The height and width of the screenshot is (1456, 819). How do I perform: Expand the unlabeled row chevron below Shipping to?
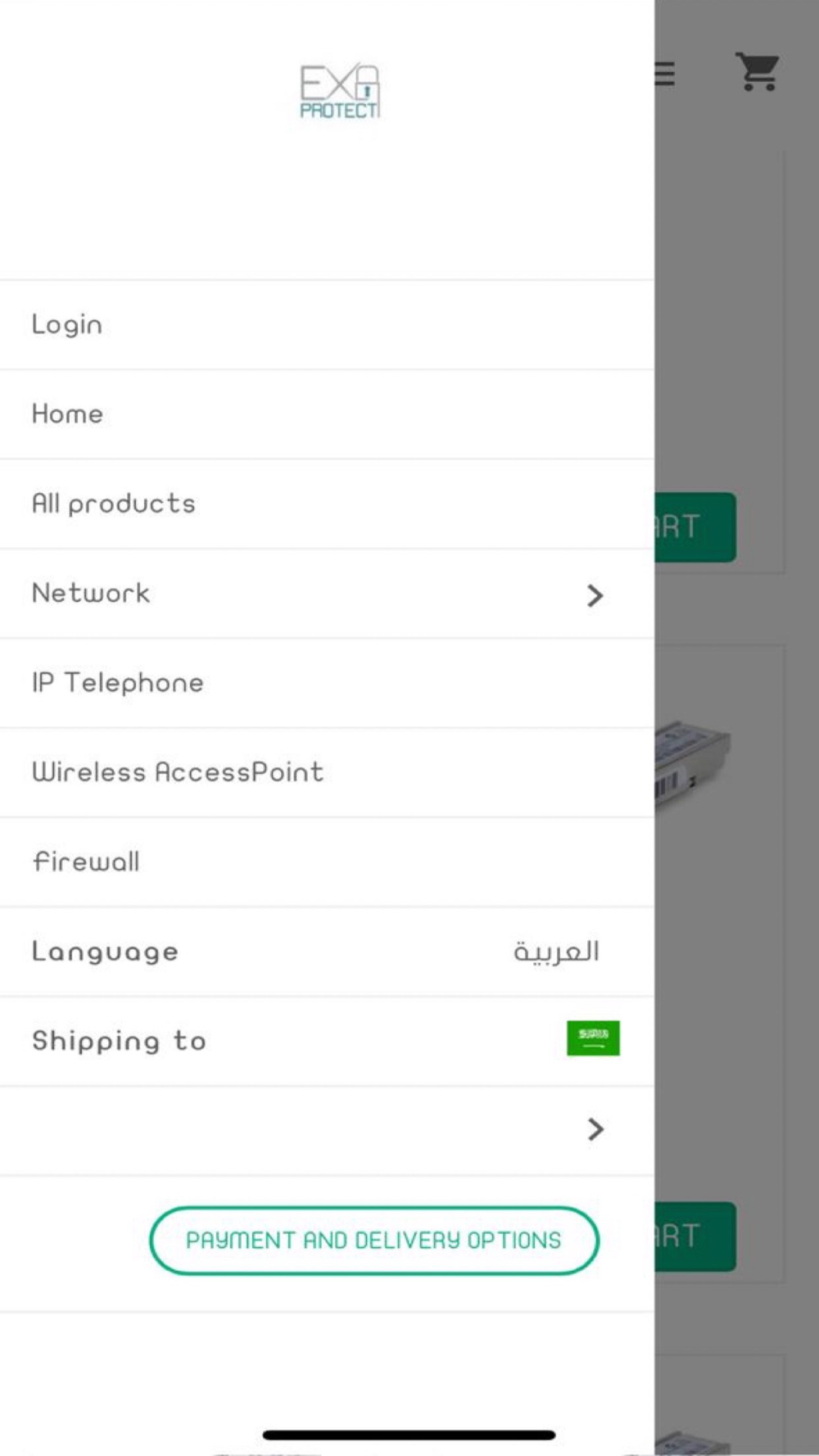(595, 1130)
